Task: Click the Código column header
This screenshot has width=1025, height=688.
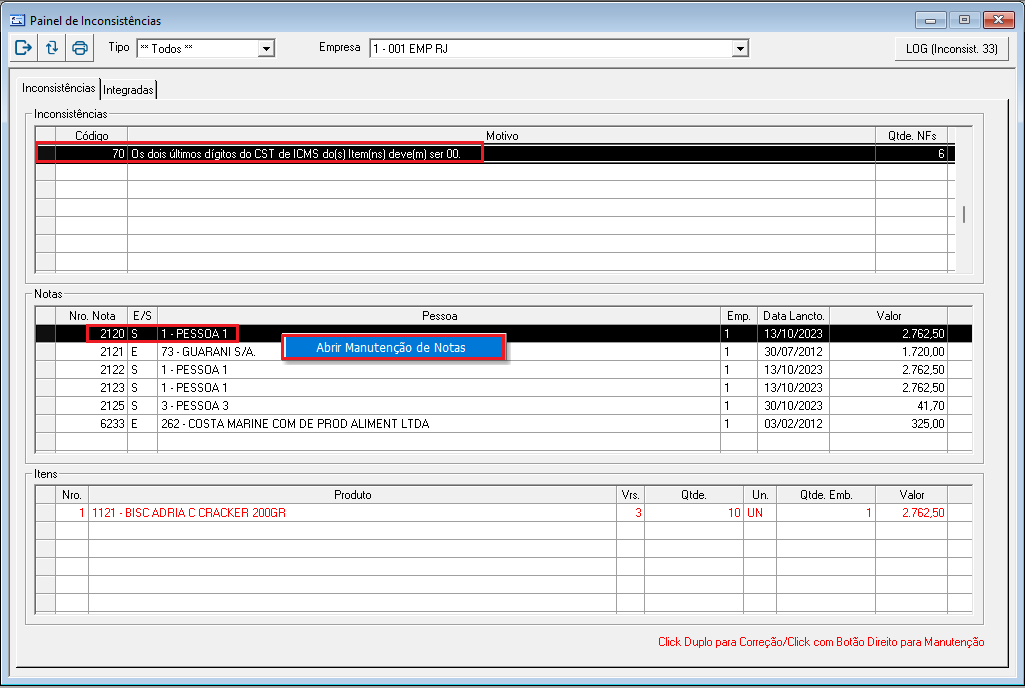Action: [x=92, y=135]
